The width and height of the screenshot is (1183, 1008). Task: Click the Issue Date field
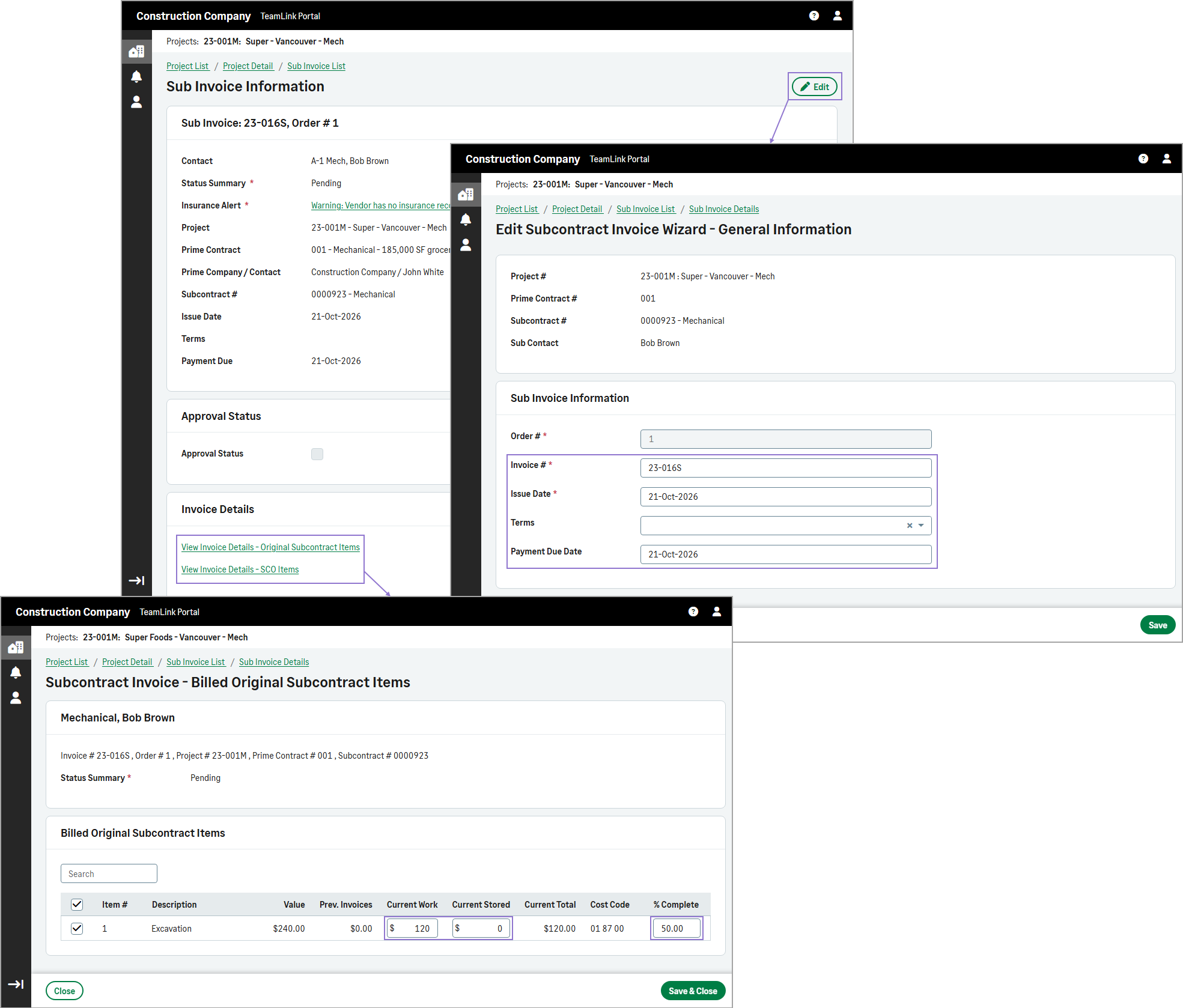(x=786, y=497)
